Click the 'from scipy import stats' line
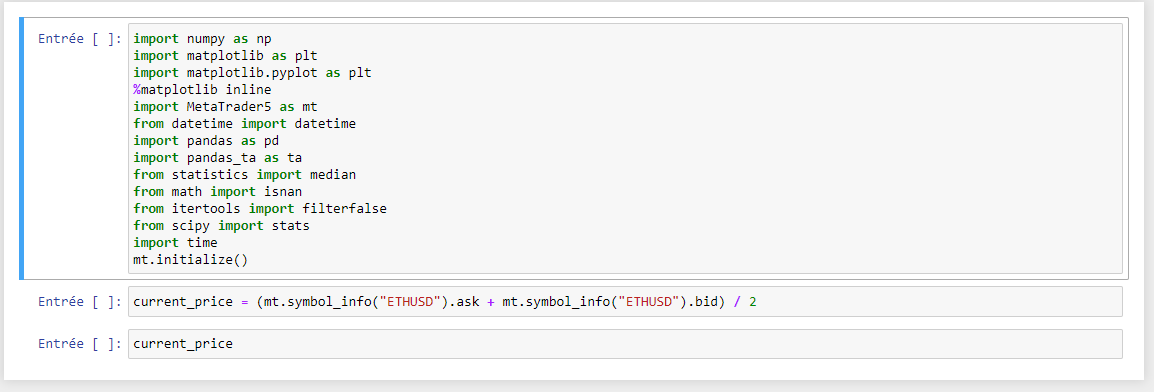 click(222, 226)
